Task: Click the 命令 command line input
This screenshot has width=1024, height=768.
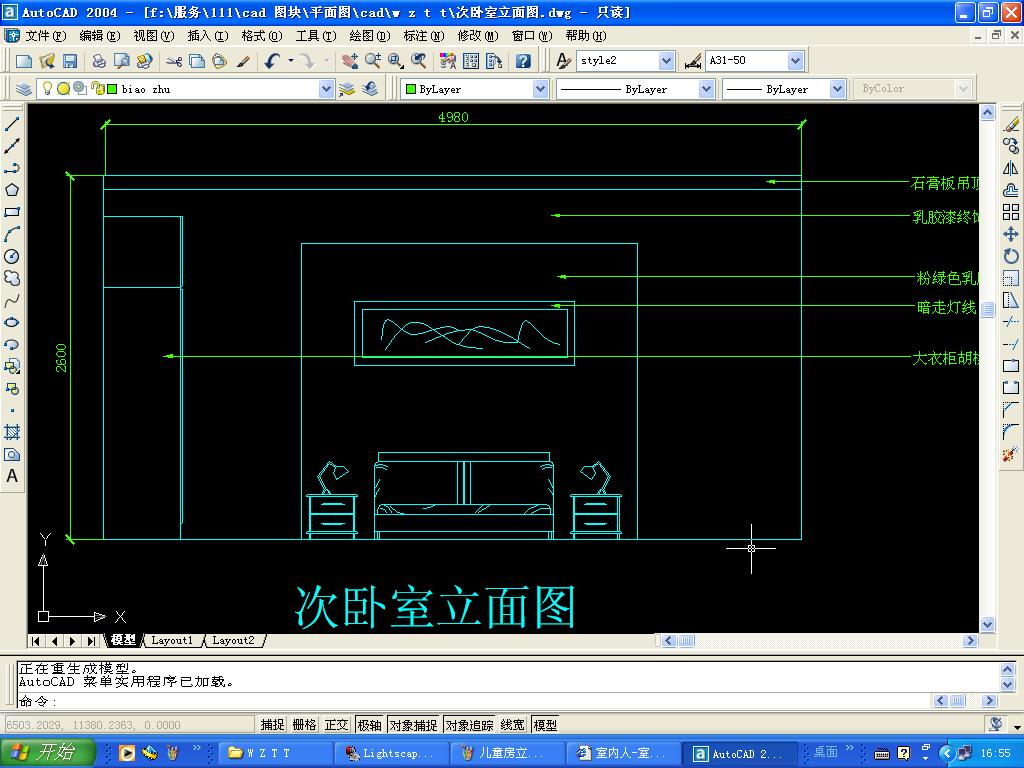Action: tap(473, 701)
